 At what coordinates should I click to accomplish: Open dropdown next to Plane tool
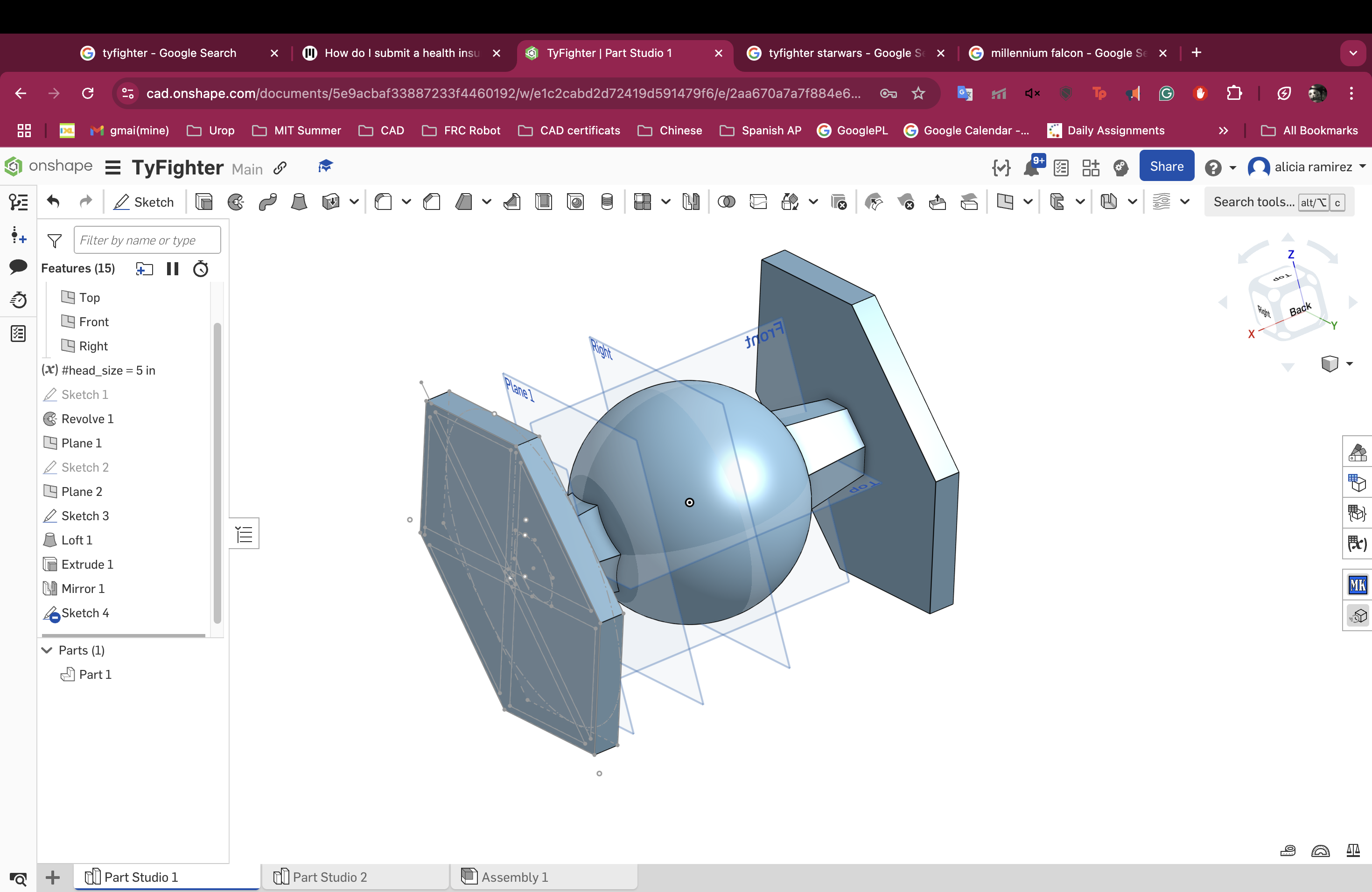[1028, 202]
